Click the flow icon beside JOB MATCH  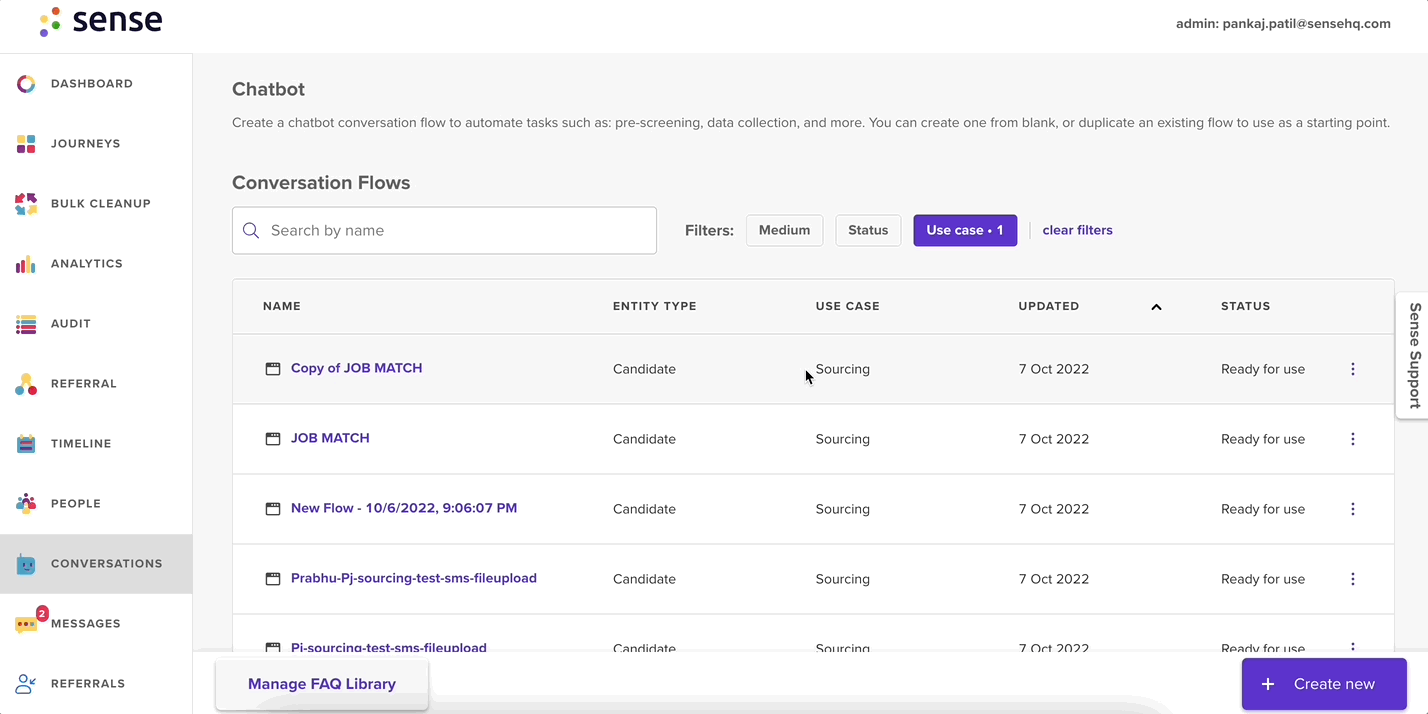pos(272,439)
